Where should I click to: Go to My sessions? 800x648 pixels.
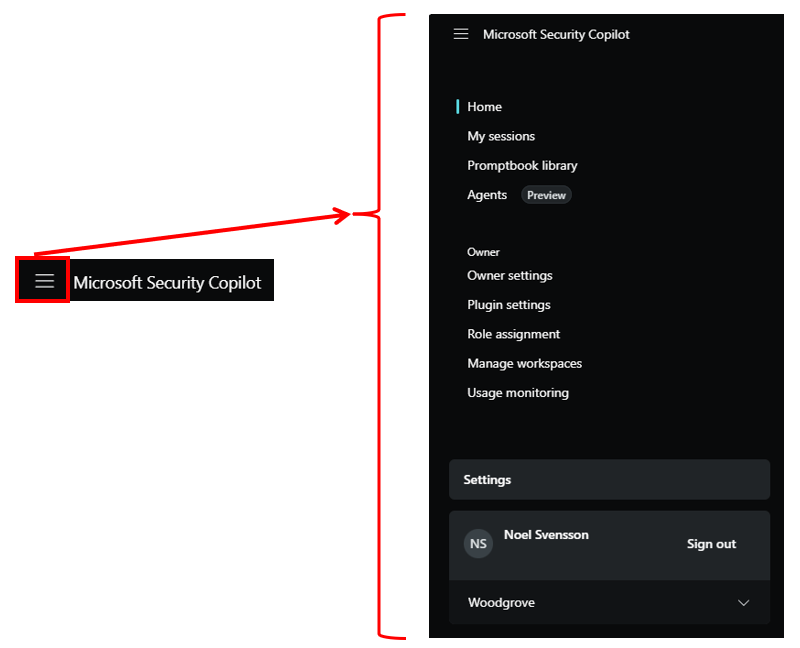[501, 136]
